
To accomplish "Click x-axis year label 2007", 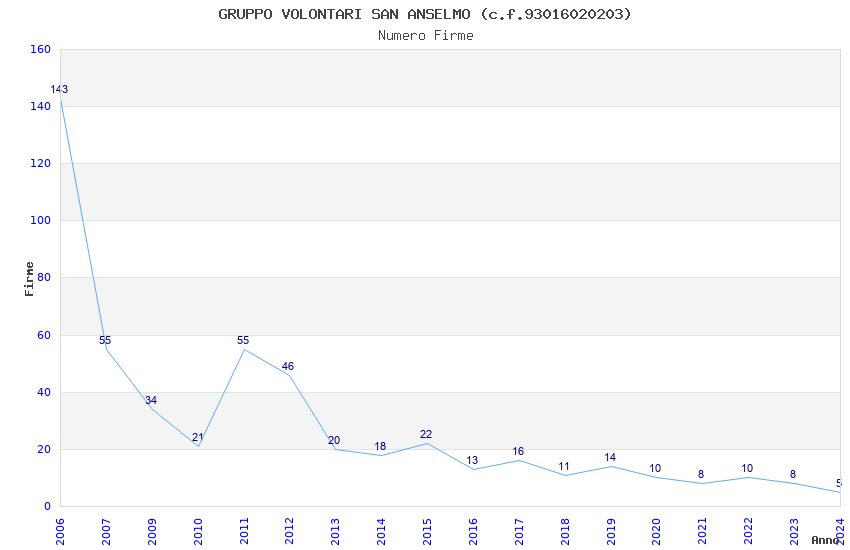I will point(106,532).
